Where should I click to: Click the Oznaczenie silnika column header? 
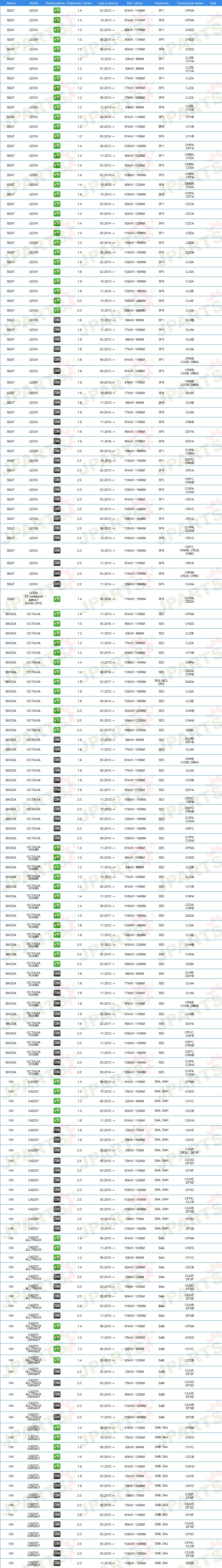(x=190, y=3)
